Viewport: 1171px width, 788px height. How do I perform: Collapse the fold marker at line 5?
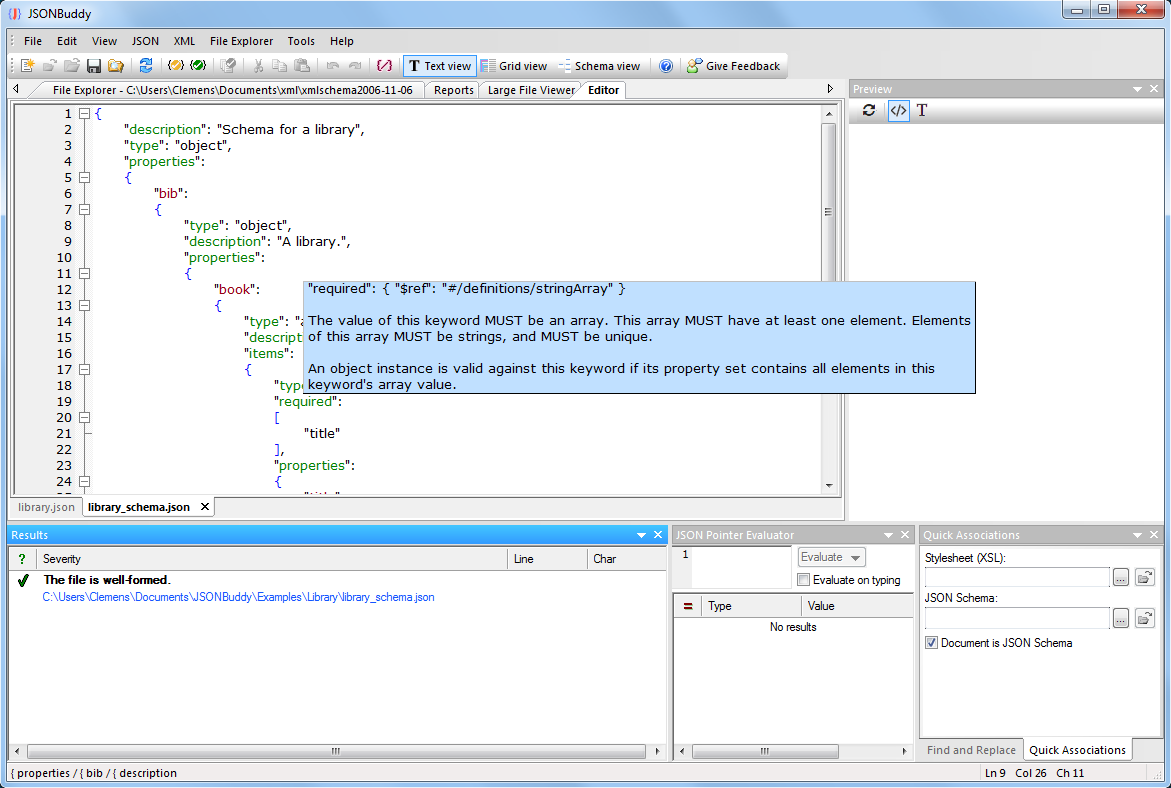pyautogui.click(x=84, y=178)
